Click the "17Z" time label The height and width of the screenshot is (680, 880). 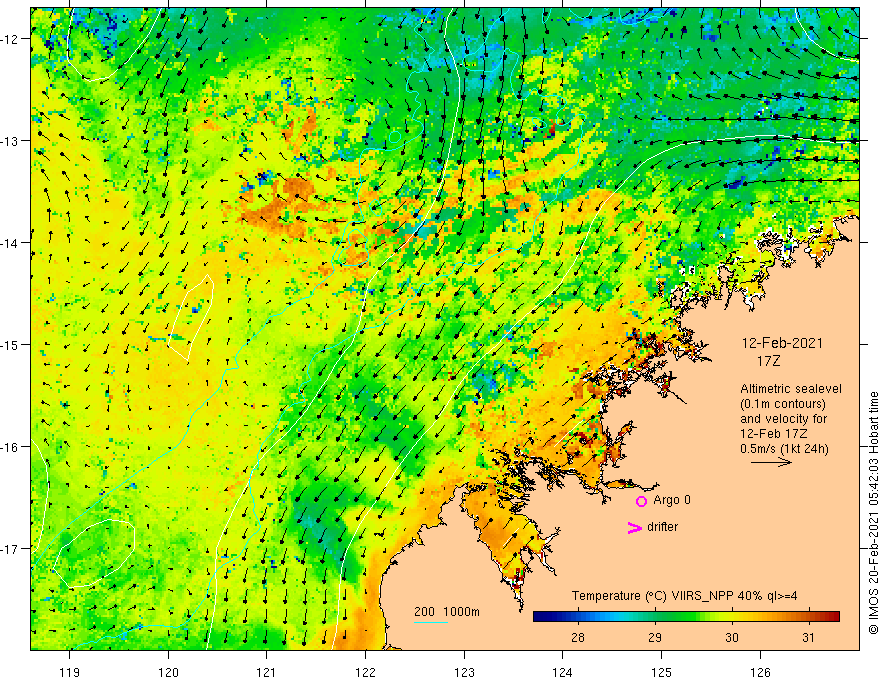(x=768, y=361)
